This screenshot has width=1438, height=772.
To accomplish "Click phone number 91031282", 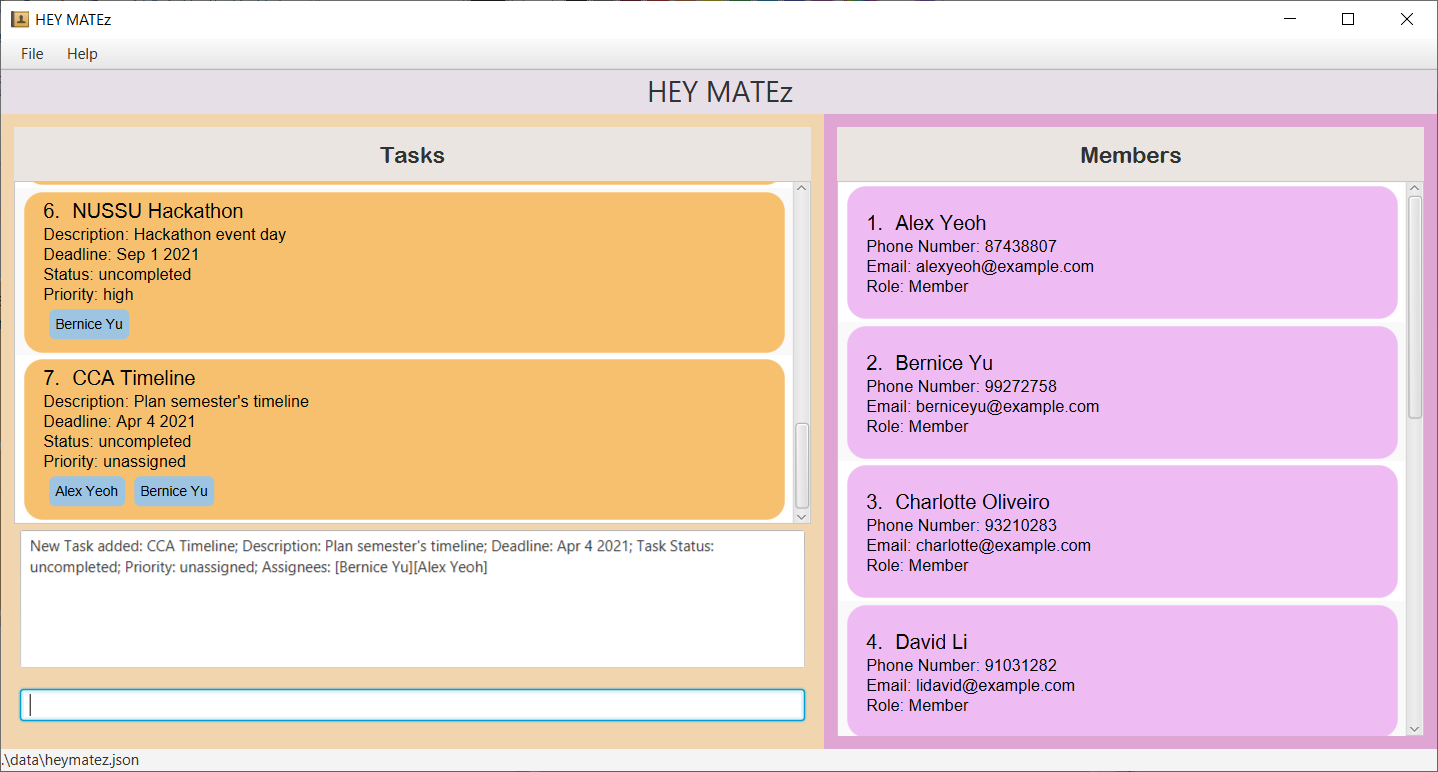I will [1020, 666].
